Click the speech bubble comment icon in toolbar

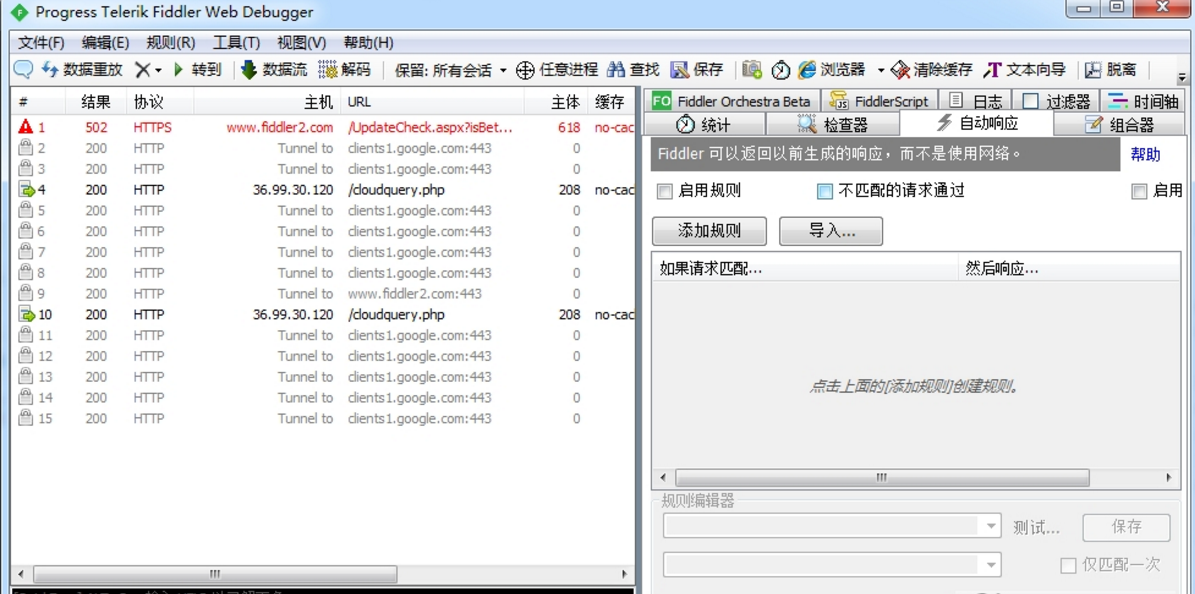[23, 70]
